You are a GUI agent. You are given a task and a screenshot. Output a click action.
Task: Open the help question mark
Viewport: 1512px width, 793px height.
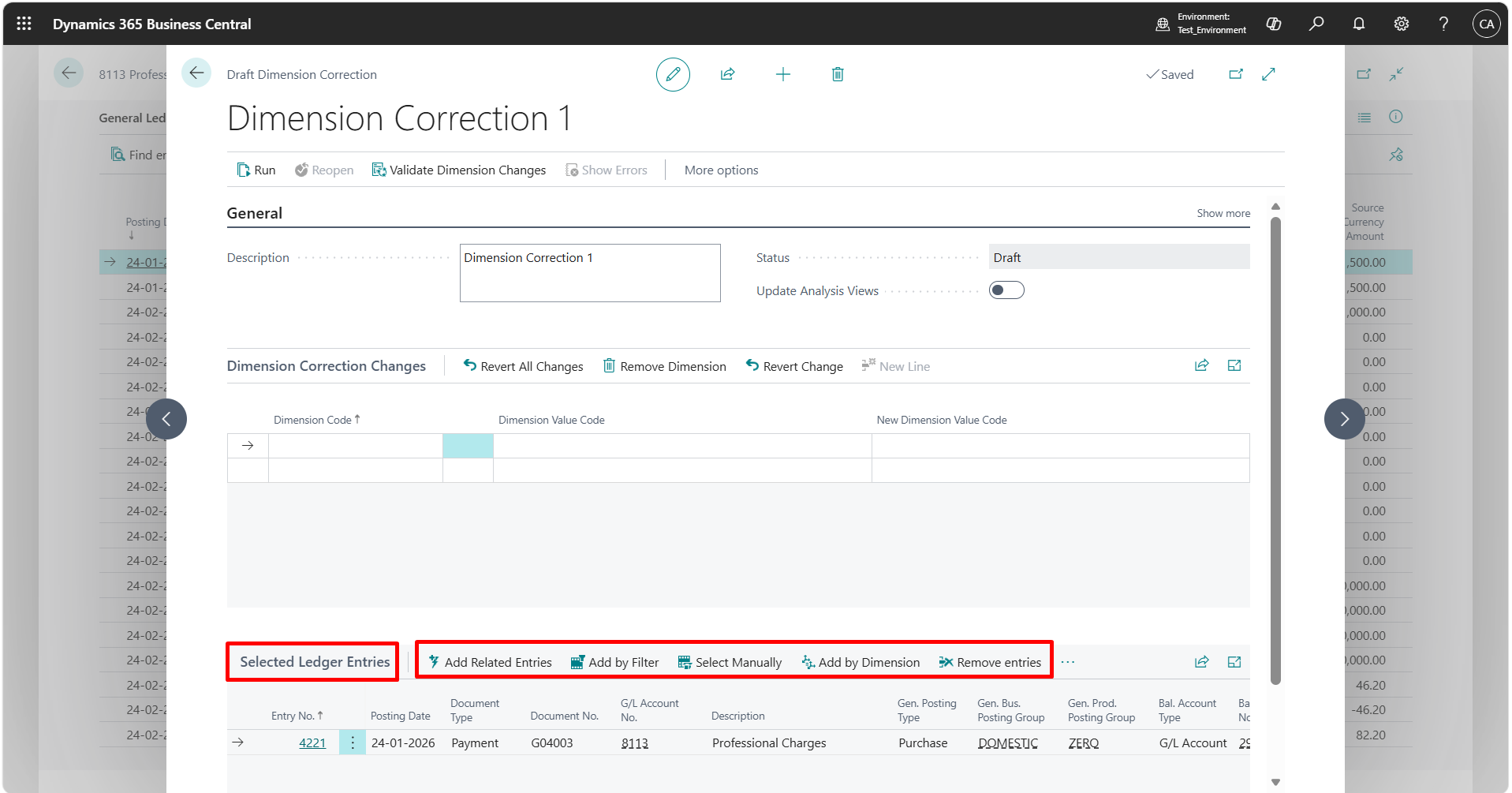coord(1443,24)
